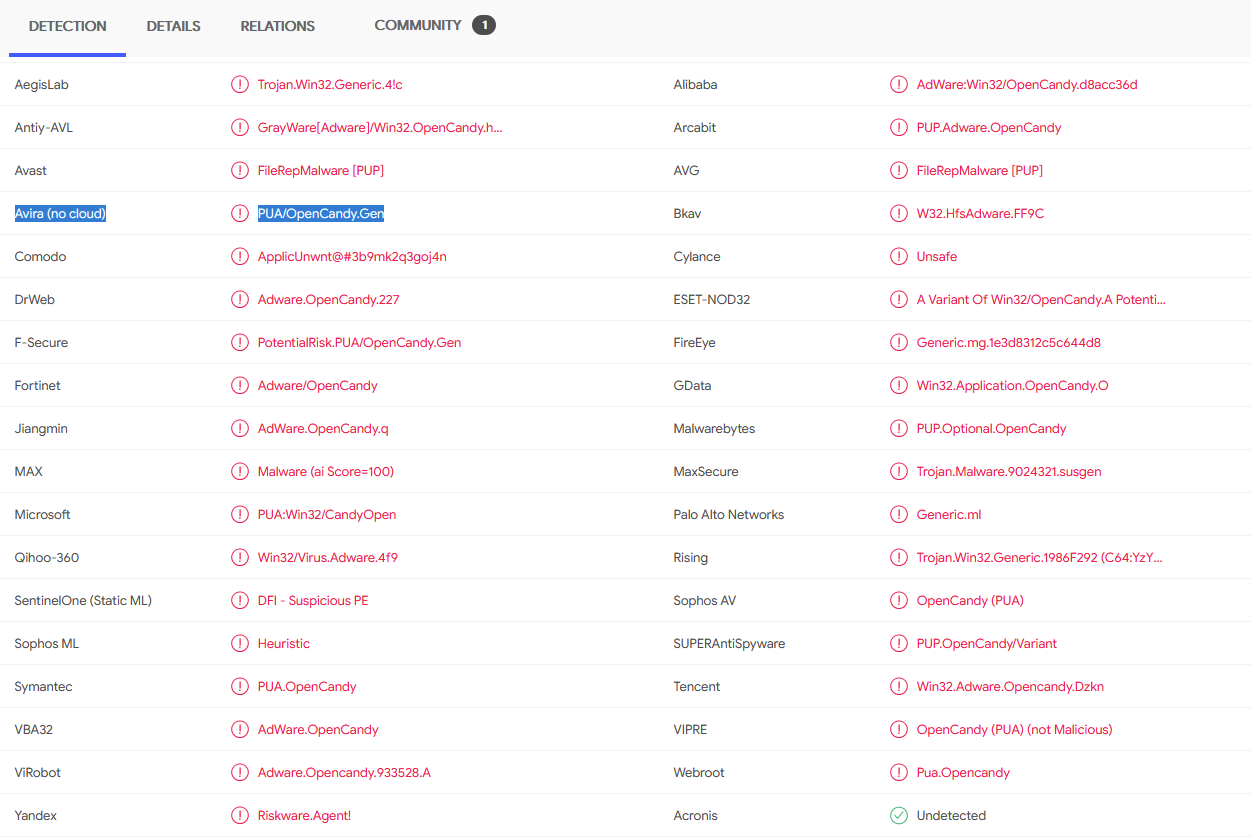Click the alert icon in Comodo row
The image size is (1251, 838).
click(x=240, y=257)
